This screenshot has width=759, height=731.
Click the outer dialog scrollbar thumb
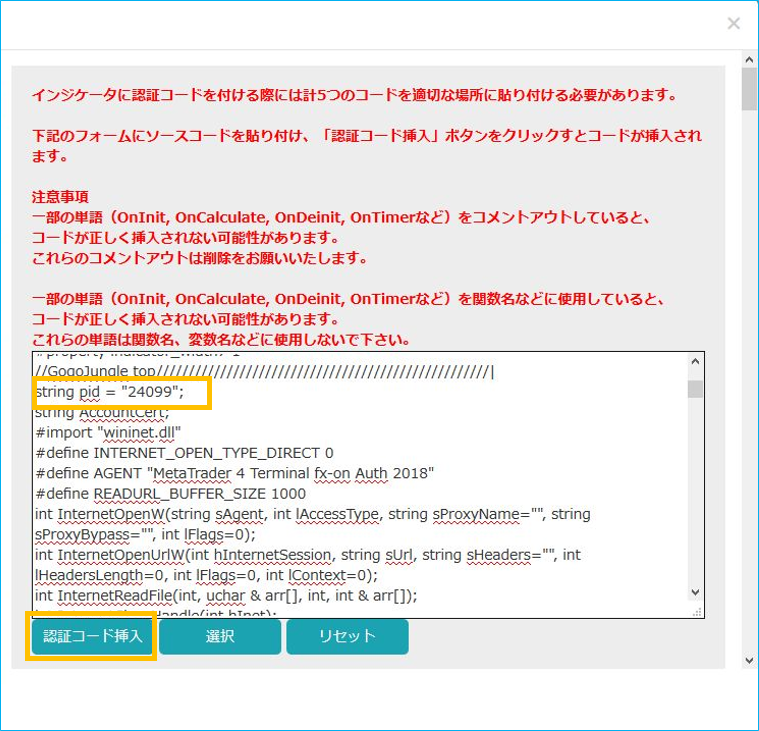point(749,89)
